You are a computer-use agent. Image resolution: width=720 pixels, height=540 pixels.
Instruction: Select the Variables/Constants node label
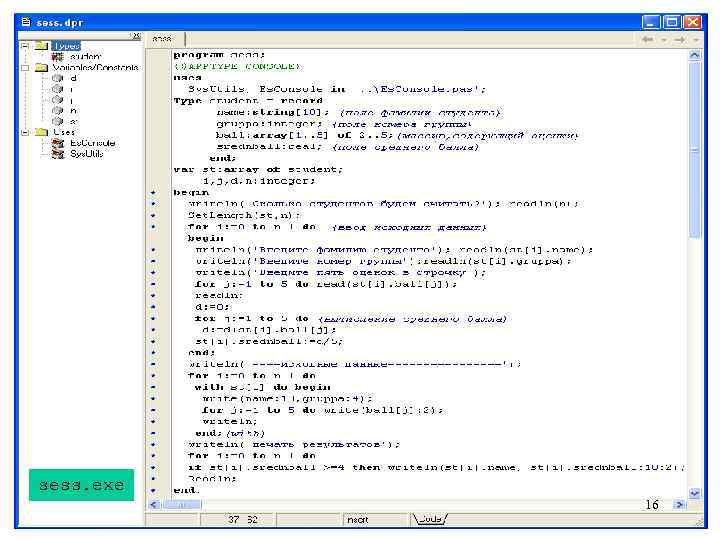point(95,68)
